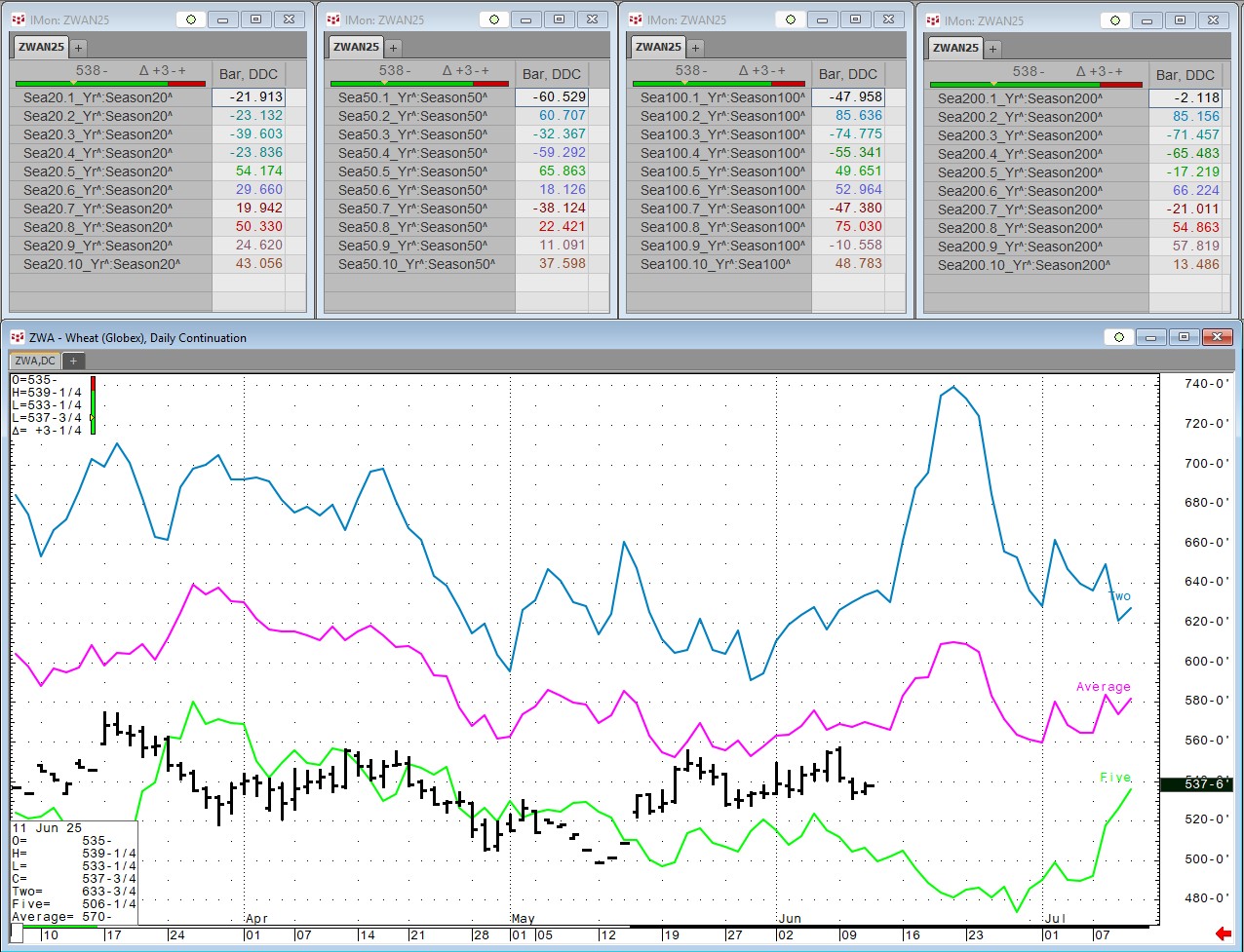Click the red arrow at chart bottom-right
This screenshot has width=1244, height=952.
[x=1224, y=934]
